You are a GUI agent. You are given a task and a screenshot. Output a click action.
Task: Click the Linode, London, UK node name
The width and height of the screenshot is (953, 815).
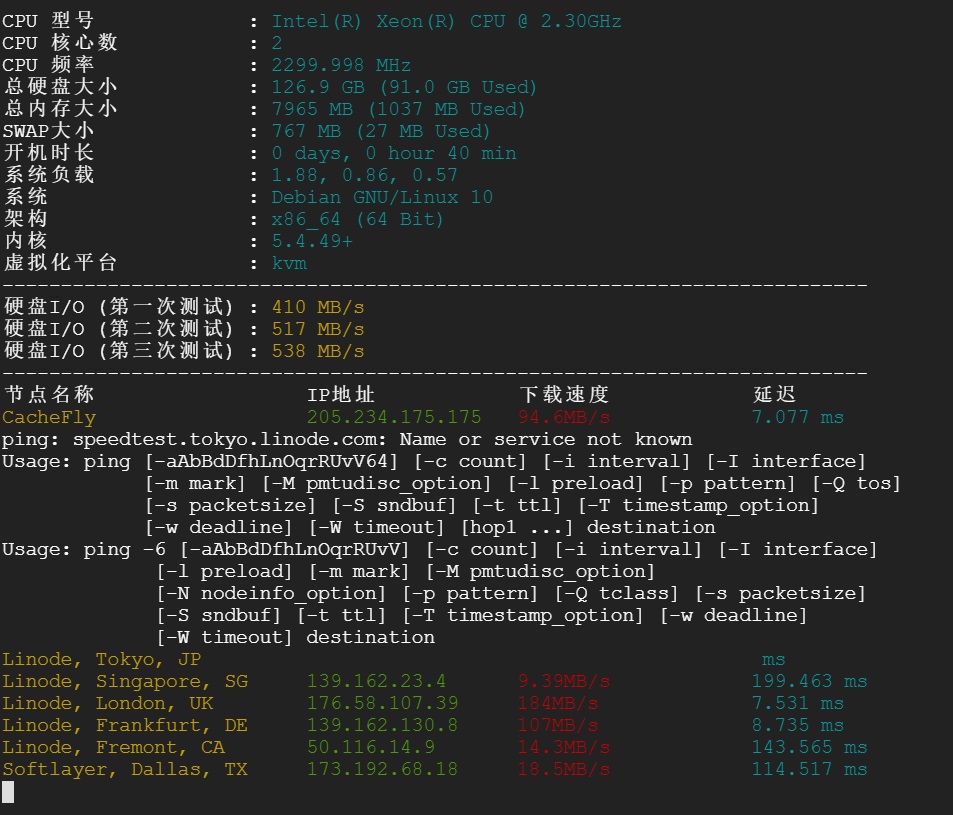pyautogui.click(x=108, y=703)
